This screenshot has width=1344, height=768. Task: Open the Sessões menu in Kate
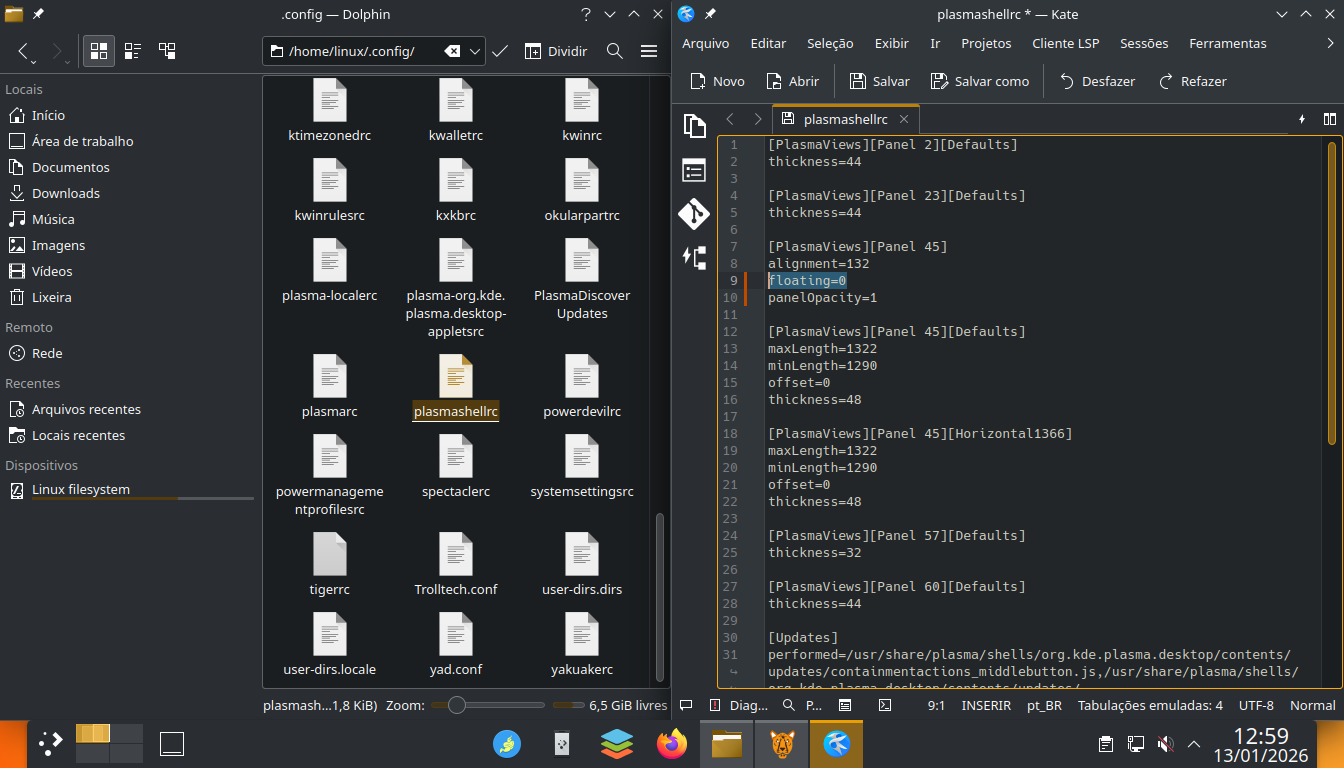pyautogui.click(x=1143, y=43)
